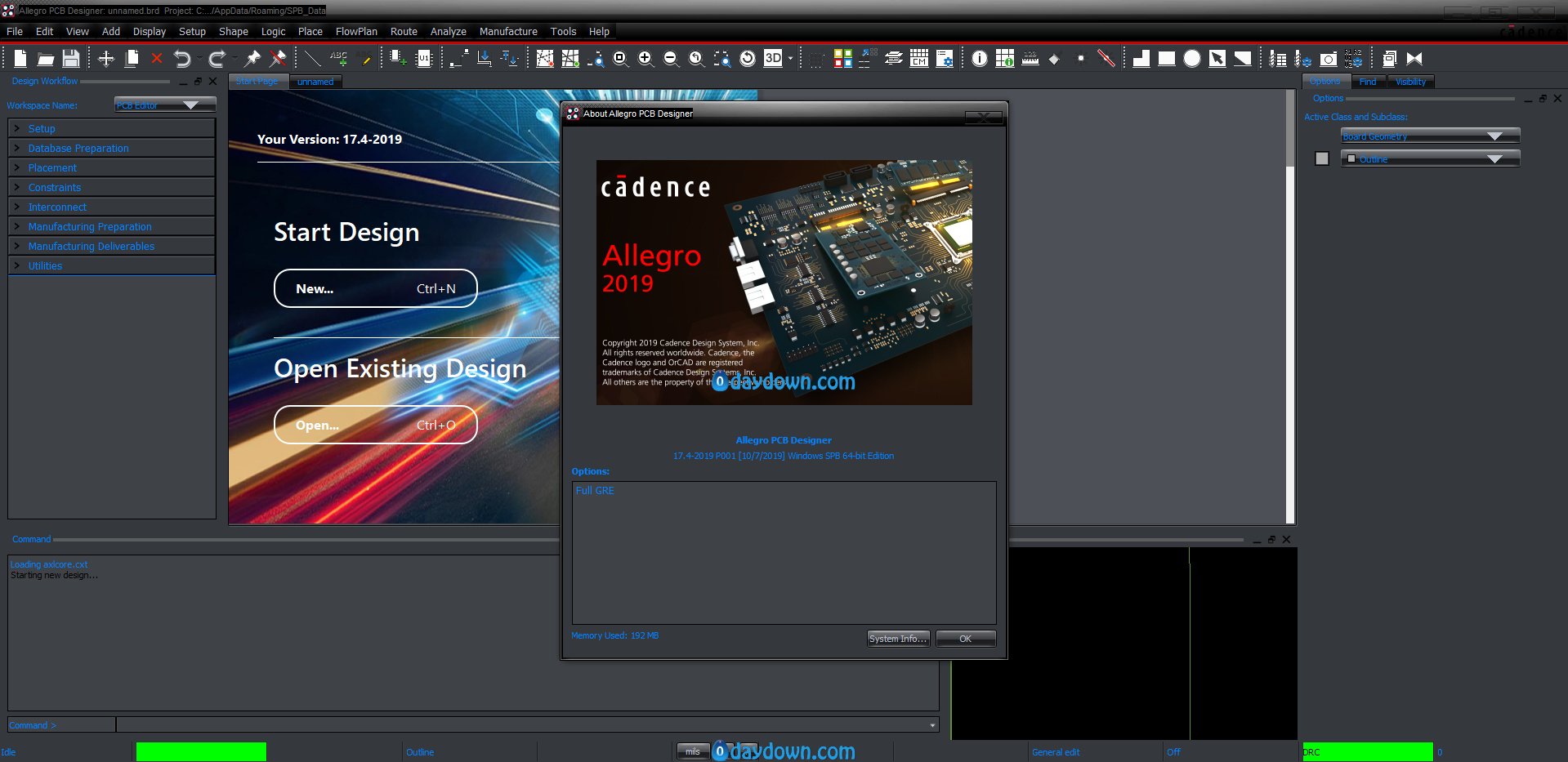Select the Add Circle shape icon
Image resolution: width=1568 pixels, height=762 pixels.
point(1192,58)
